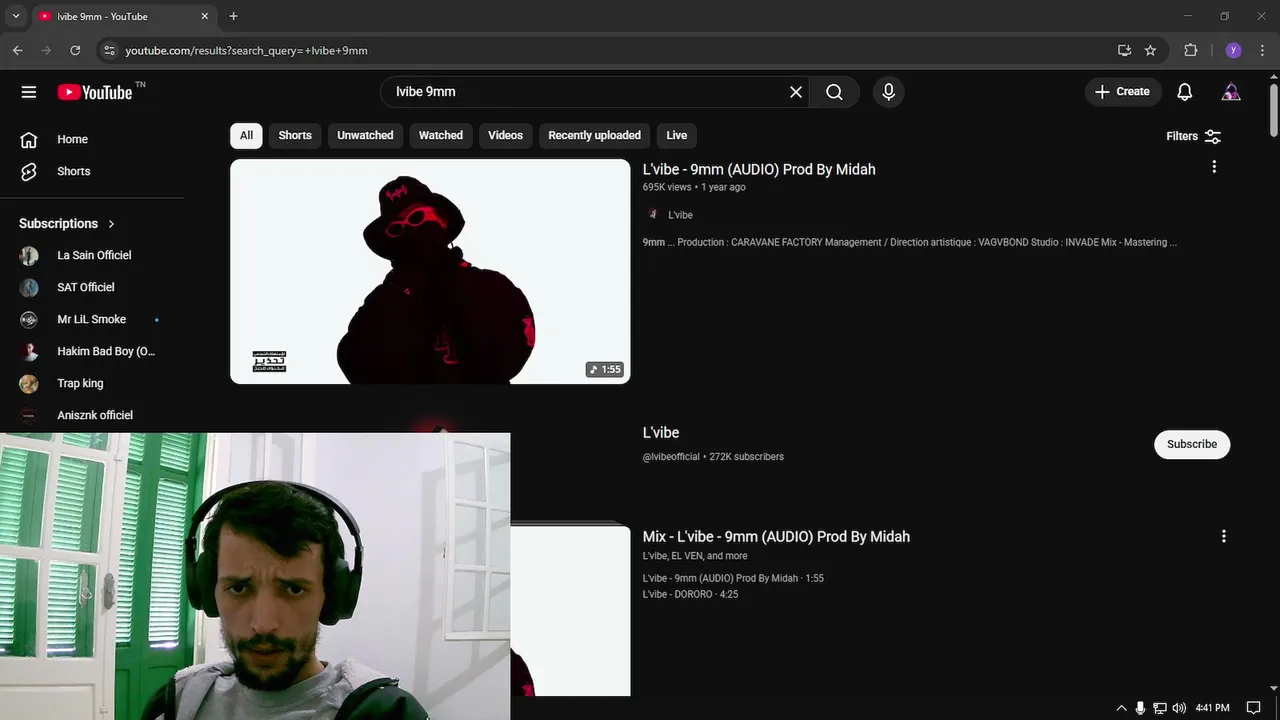Click the 4:41 PM taskbar clock
1280x720 pixels.
[x=1212, y=708]
